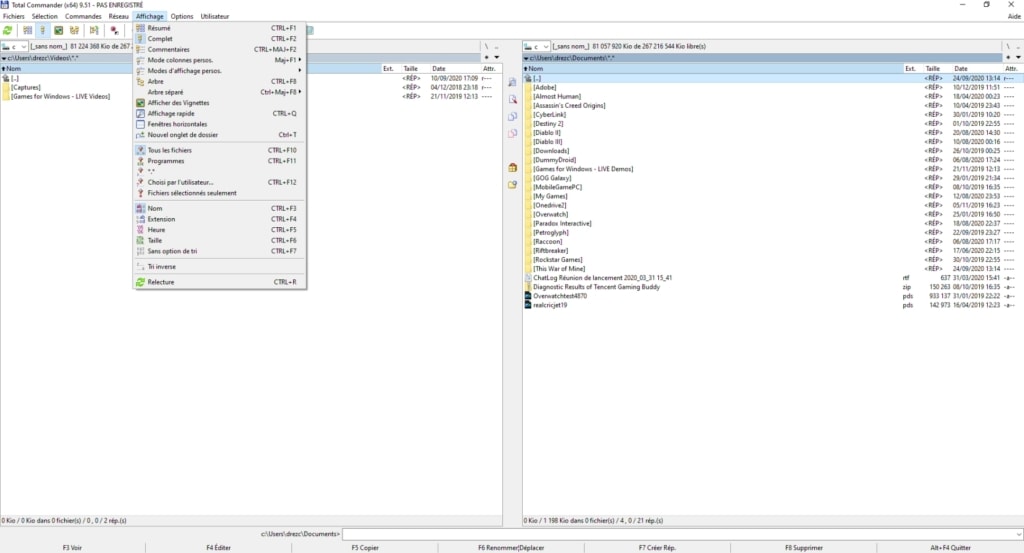The width and height of the screenshot is (1024, 553).
Task: Open the Fichiers menu
Action: (13, 16)
